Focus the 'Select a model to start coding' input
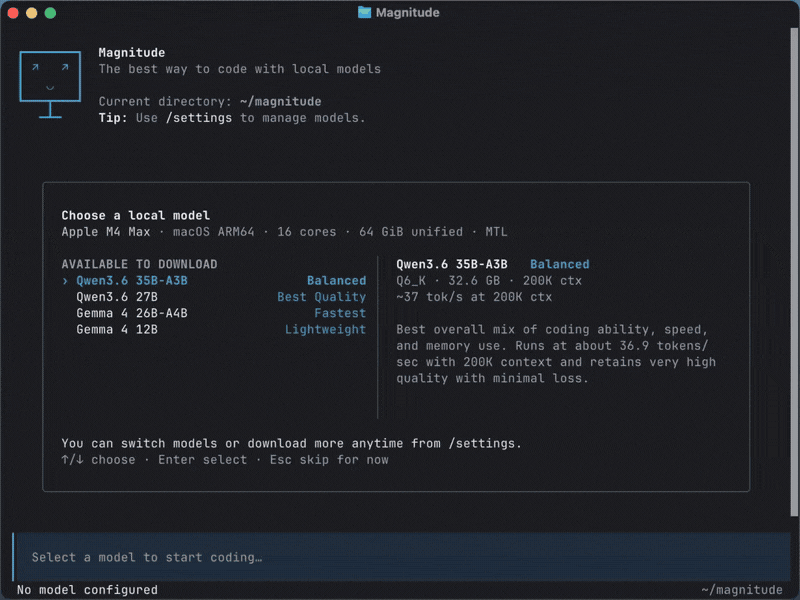This screenshot has width=800, height=600. pos(402,557)
